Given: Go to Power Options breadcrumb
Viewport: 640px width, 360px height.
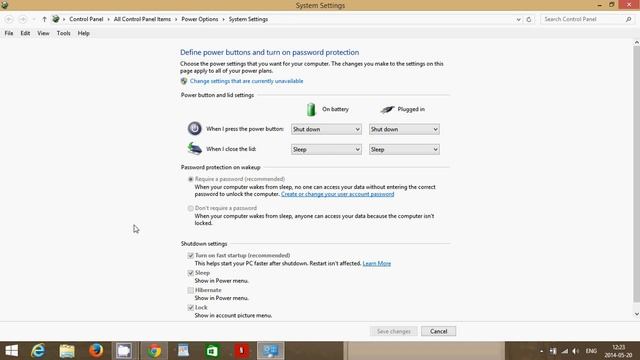Looking at the screenshot, I should point(200,19).
